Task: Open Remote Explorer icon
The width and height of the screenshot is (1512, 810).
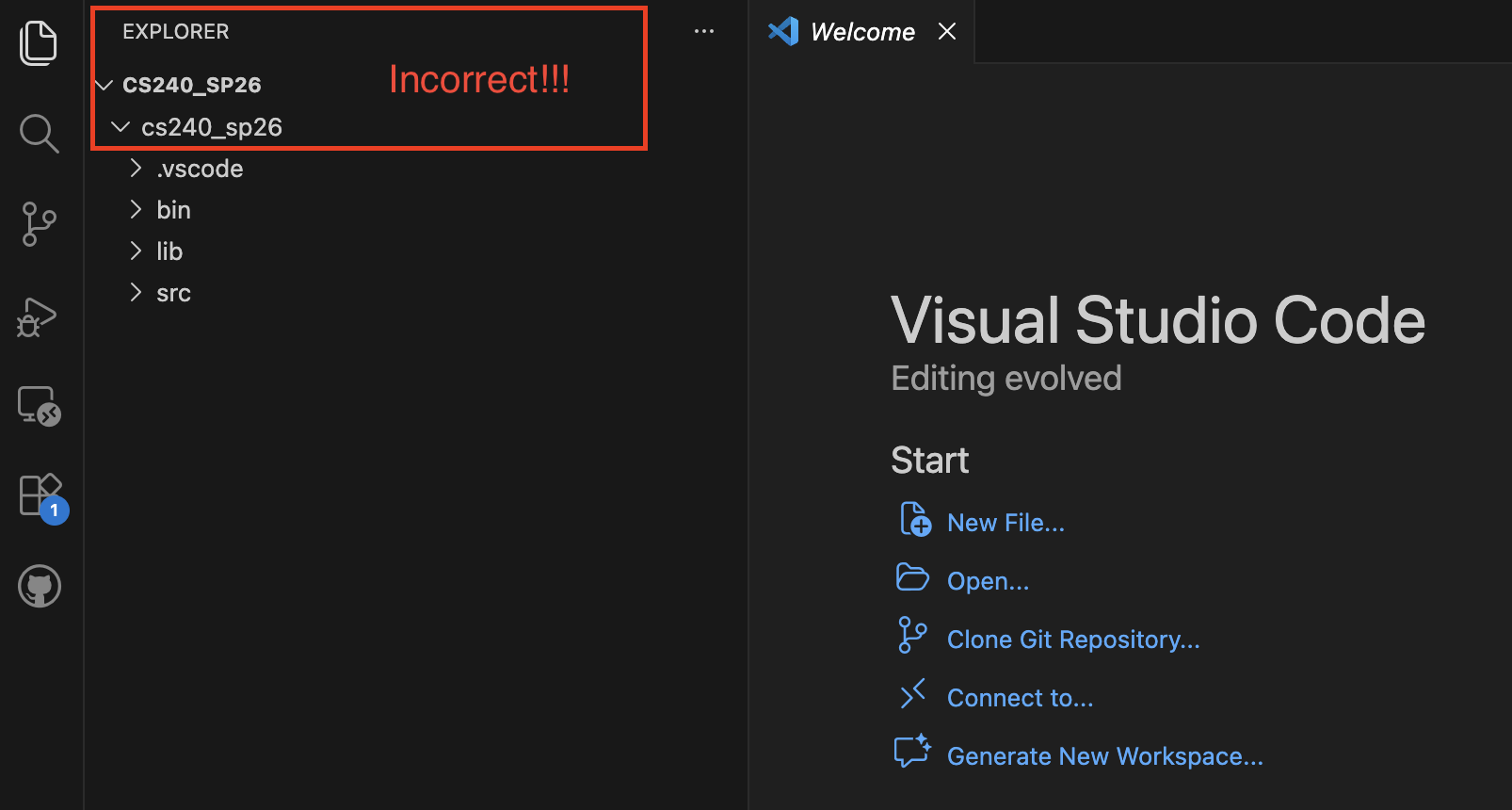Action: click(x=39, y=406)
